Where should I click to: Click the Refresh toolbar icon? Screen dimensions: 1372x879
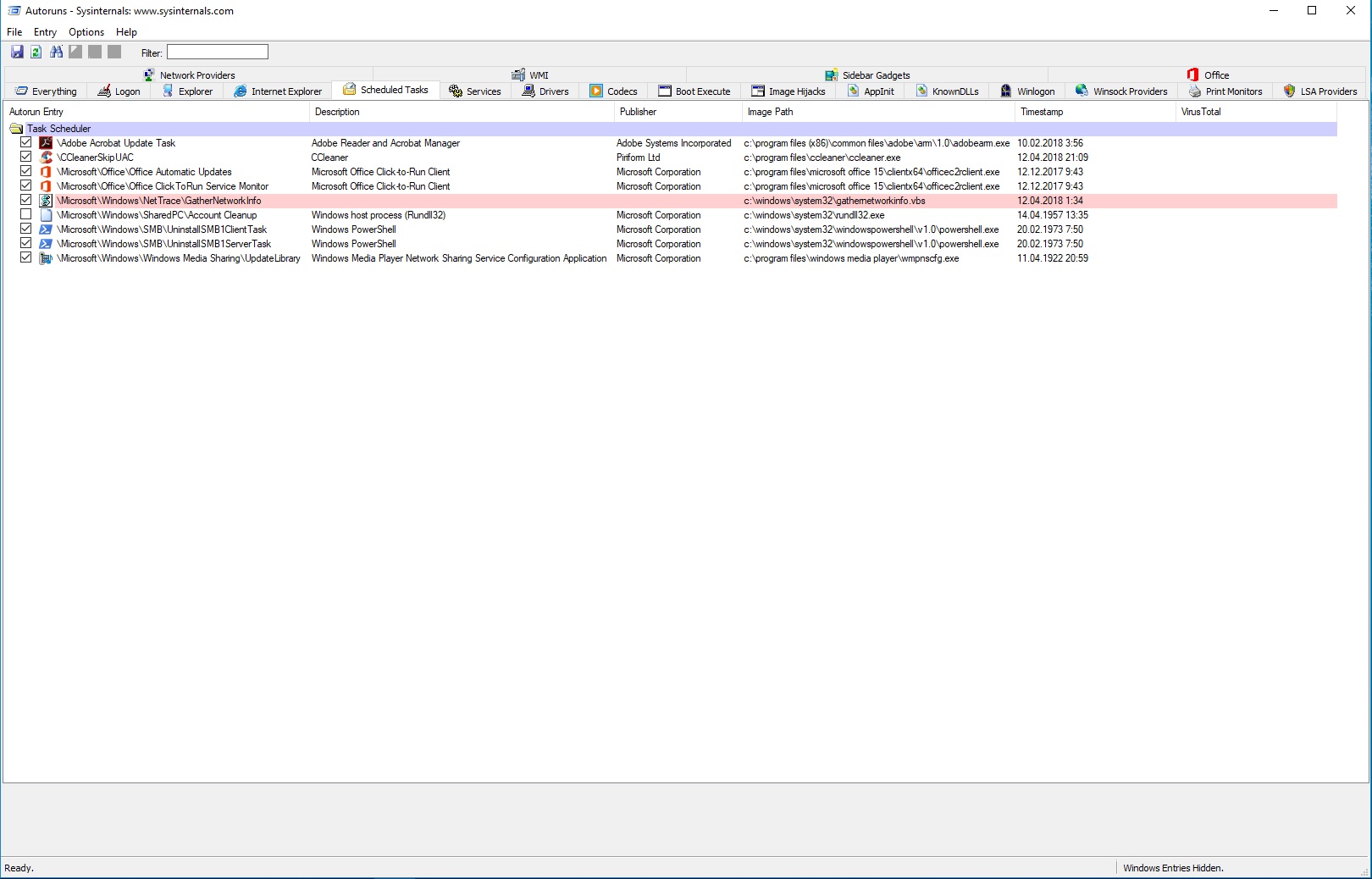[36, 53]
